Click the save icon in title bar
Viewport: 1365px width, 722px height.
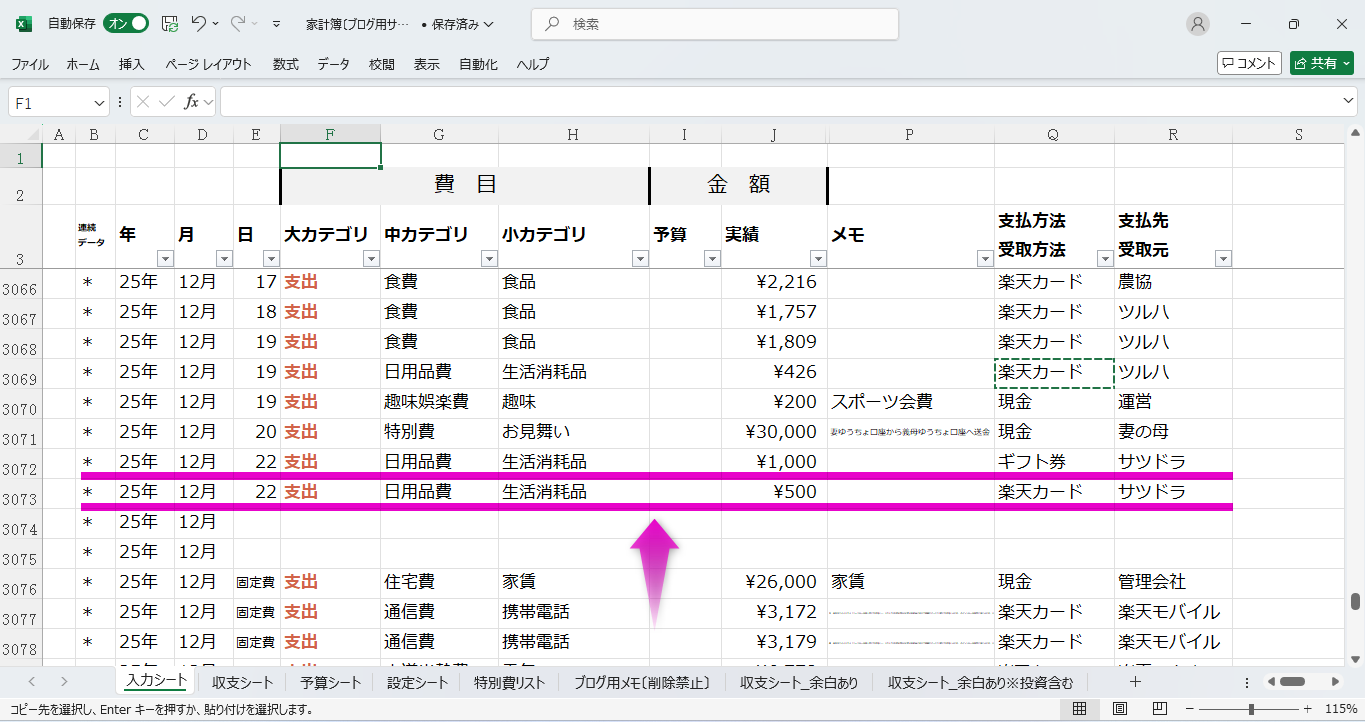170,24
